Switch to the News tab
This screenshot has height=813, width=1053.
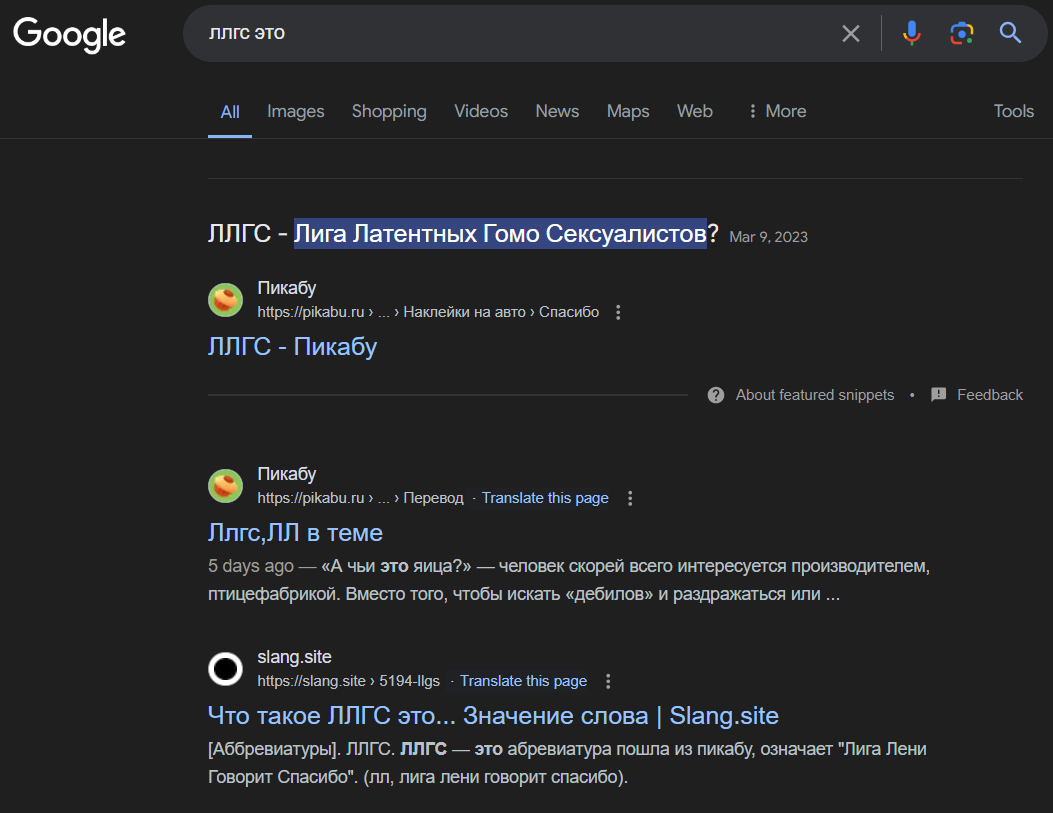557,111
